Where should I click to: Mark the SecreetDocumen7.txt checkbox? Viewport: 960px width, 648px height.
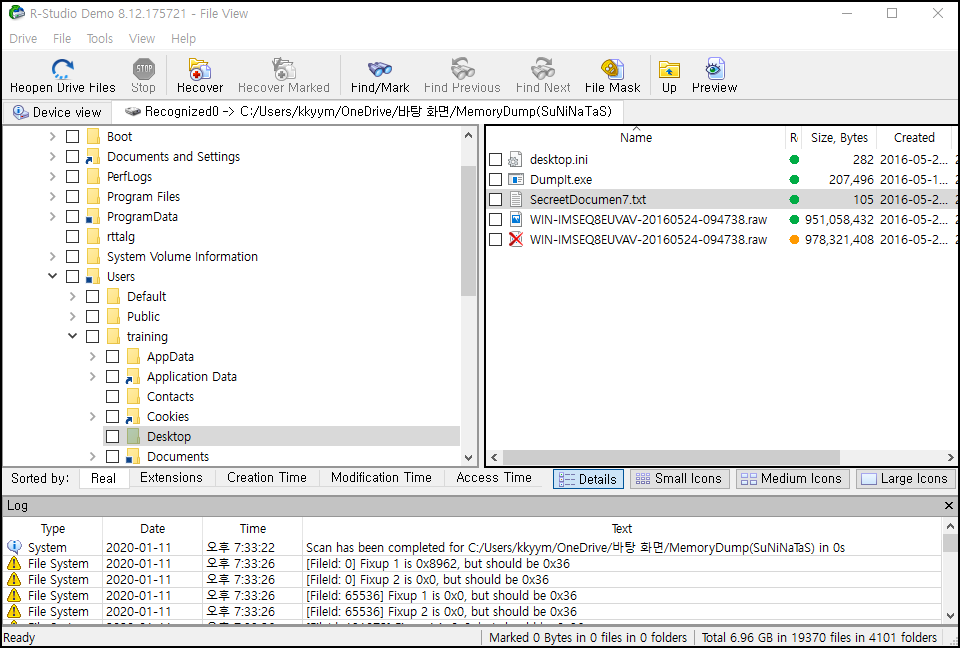(x=495, y=200)
